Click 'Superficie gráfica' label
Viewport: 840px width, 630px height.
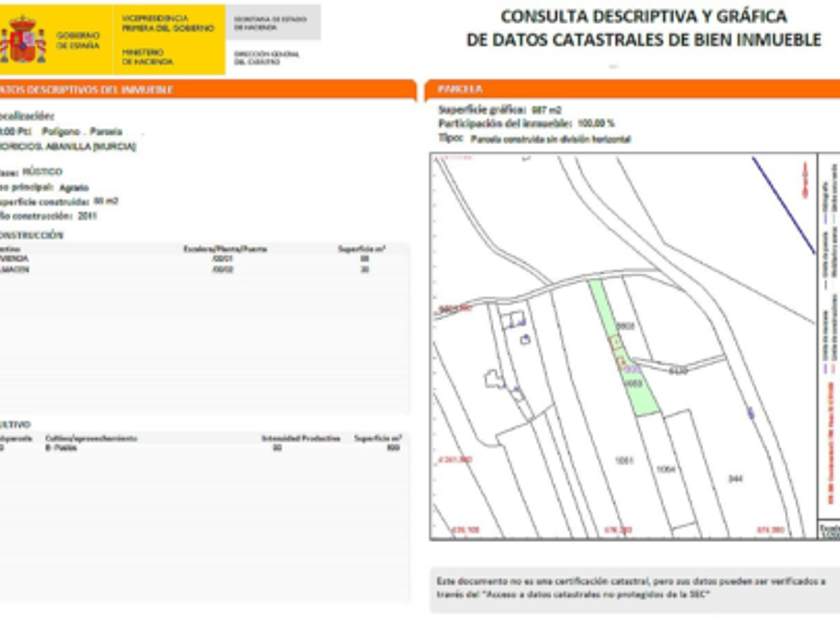coord(482,110)
